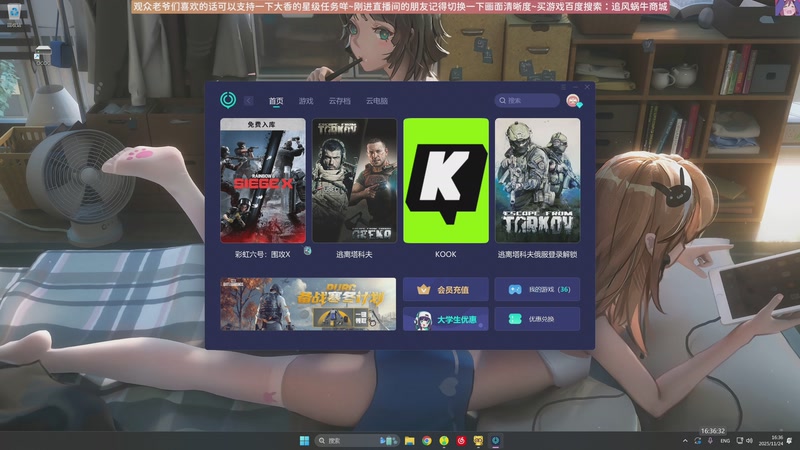The image size is (800, 450).
Task: Open the yellow owl taskbar app
Action: tap(478, 440)
